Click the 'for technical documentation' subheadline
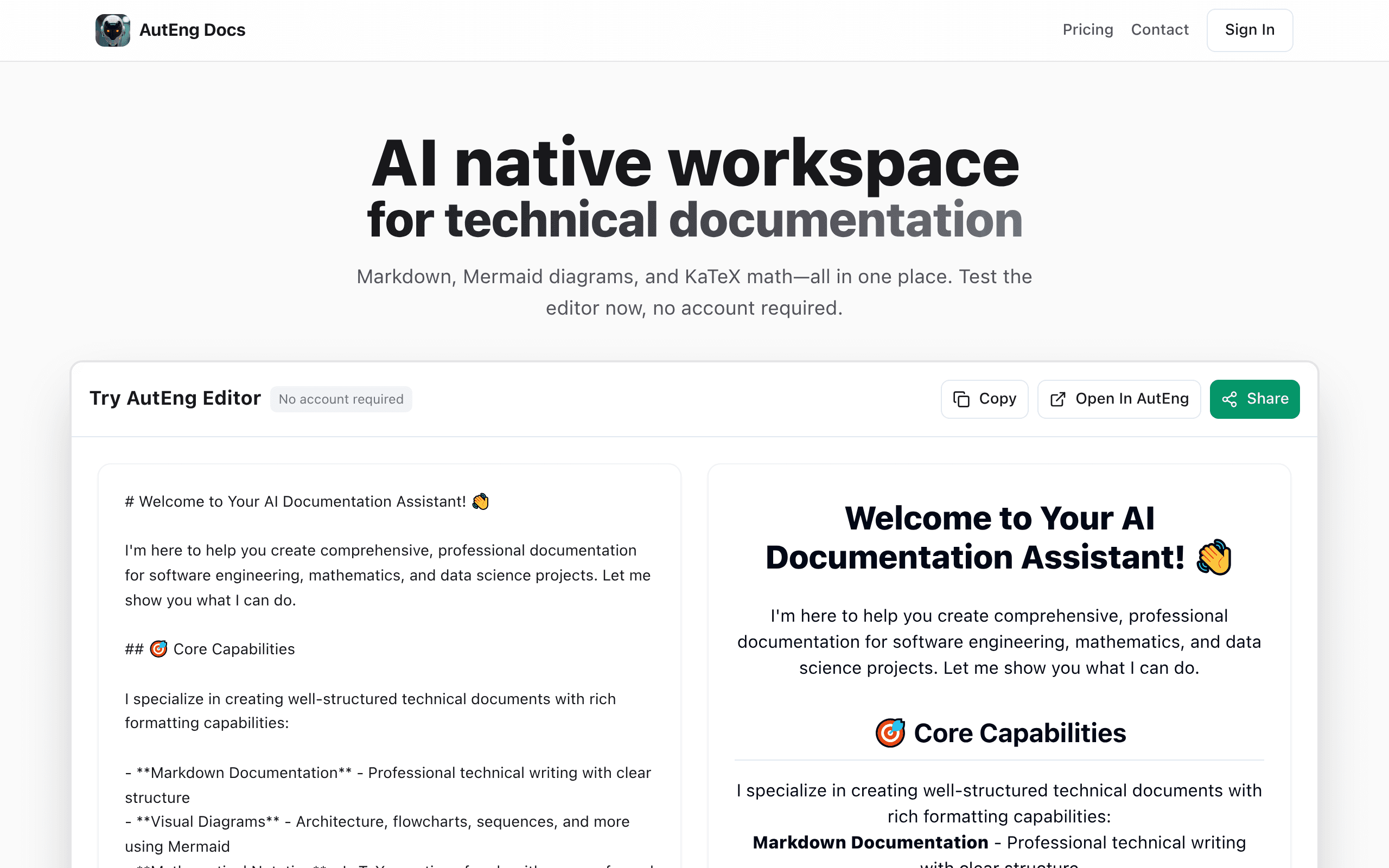 click(x=694, y=220)
